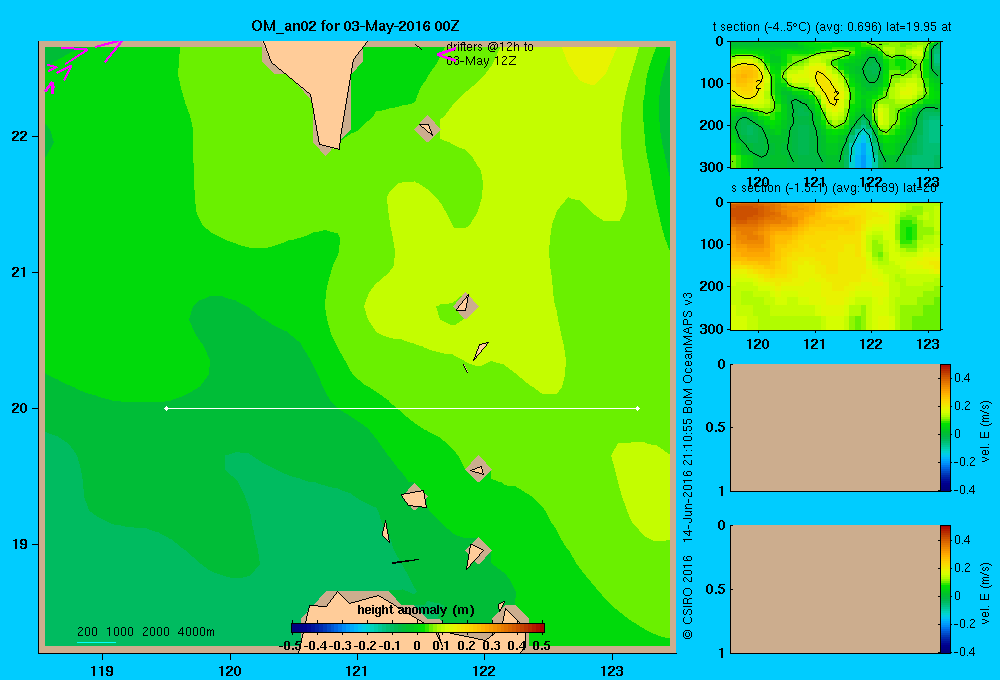Click the '-0.5' tick on height anomaly colorbar
This screenshot has height=680, width=1000.
pyautogui.click(x=291, y=646)
